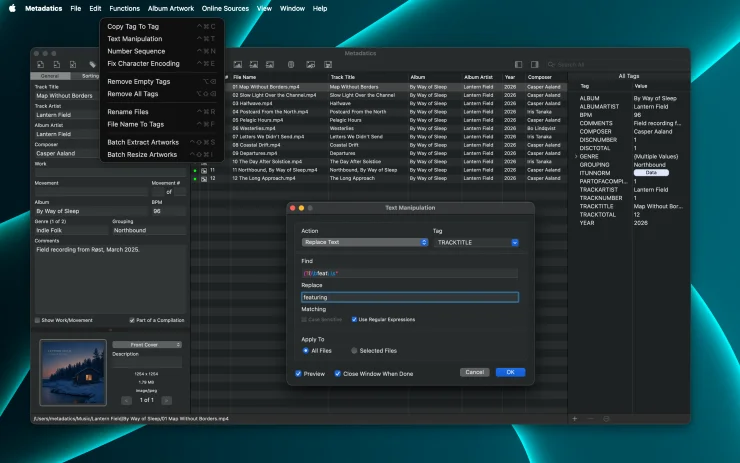Click the second artwork image toolbar icon
The height and width of the screenshot is (463, 740).
pos(254,65)
